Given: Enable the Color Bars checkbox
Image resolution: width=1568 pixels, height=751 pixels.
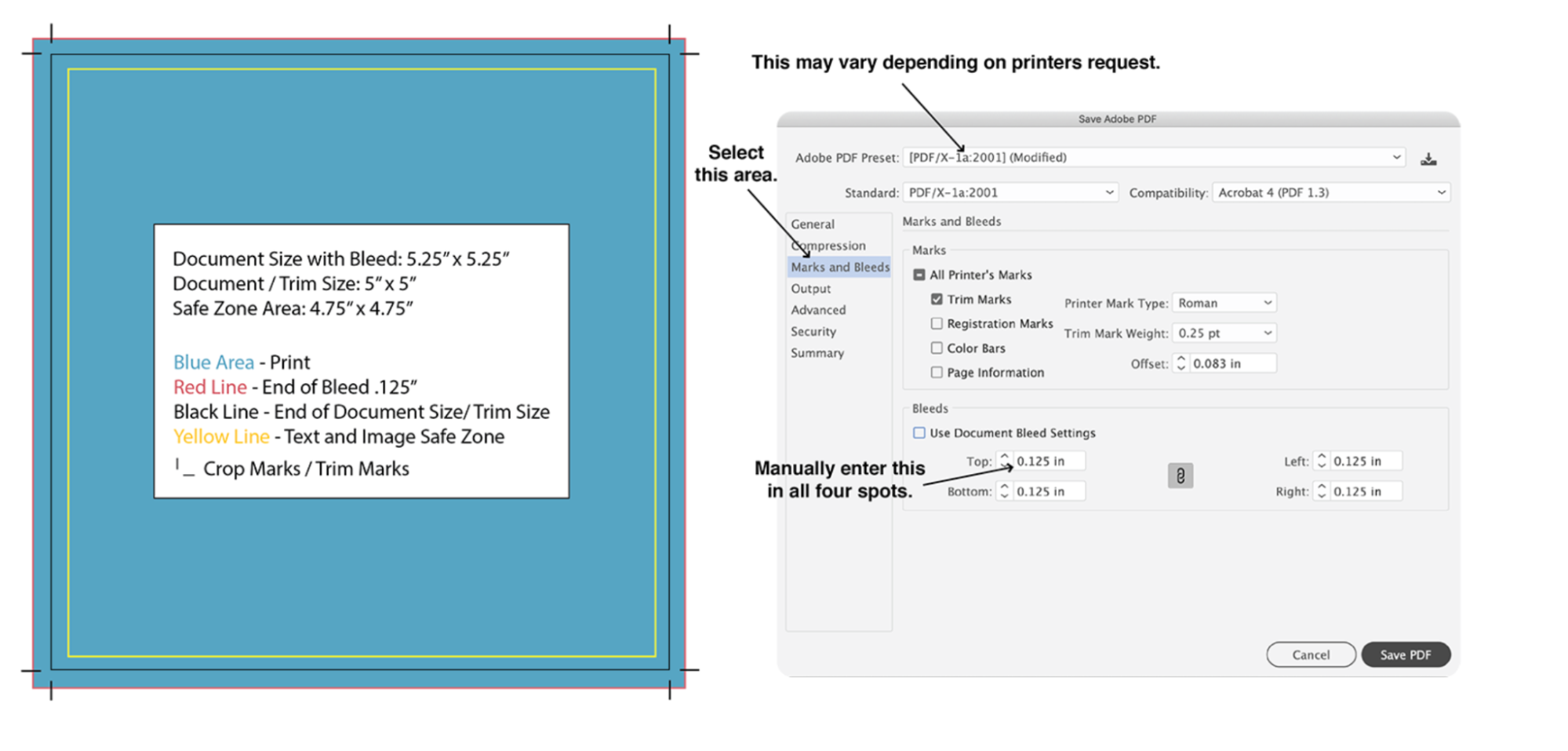Looking at the screenshot, I should tap(937, 348).
